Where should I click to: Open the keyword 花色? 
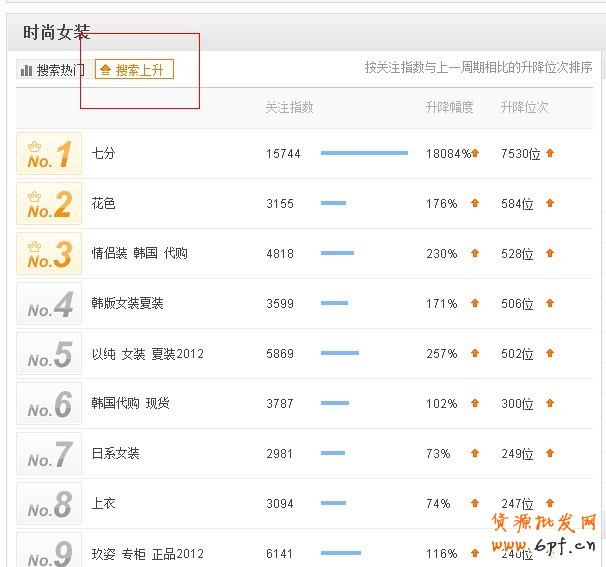[x=103, y=204]
